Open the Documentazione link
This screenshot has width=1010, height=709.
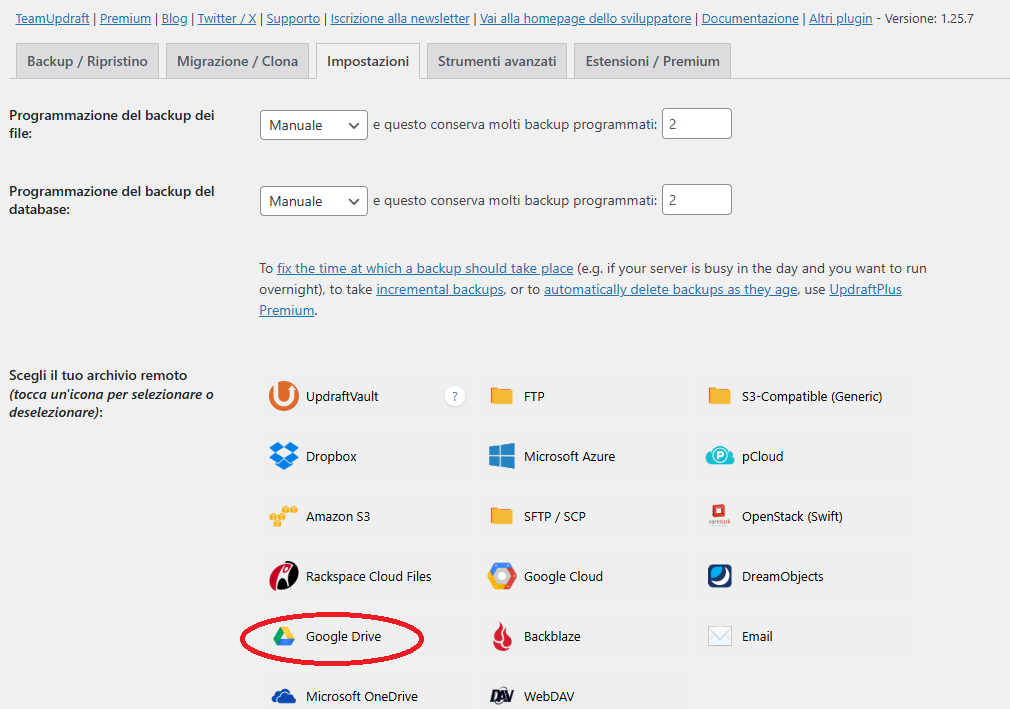point(750,19)
